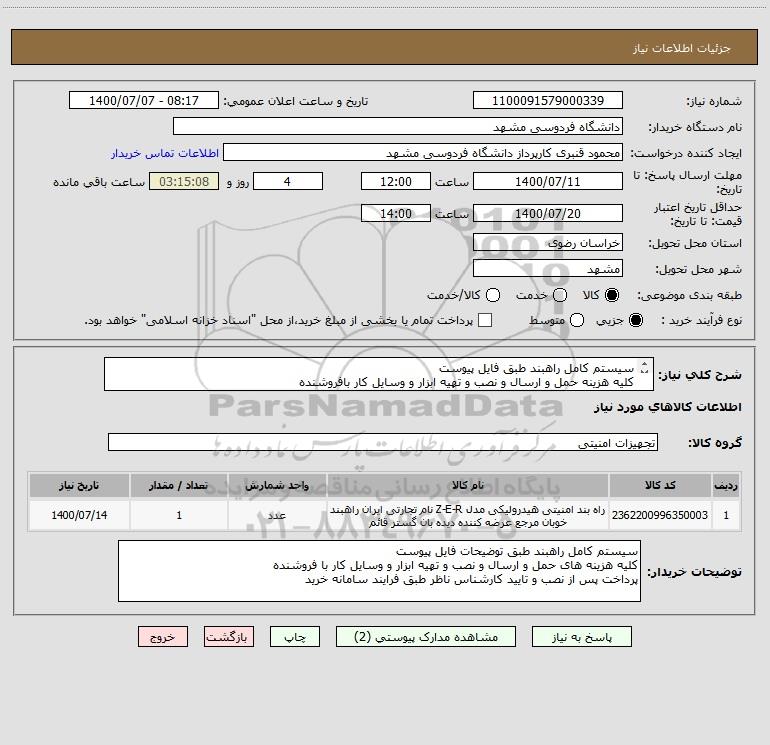Click the announcement date field 1400/07/07 - 08:17
The width and height of the screenshot is (770, 745).
pos(143,100)
